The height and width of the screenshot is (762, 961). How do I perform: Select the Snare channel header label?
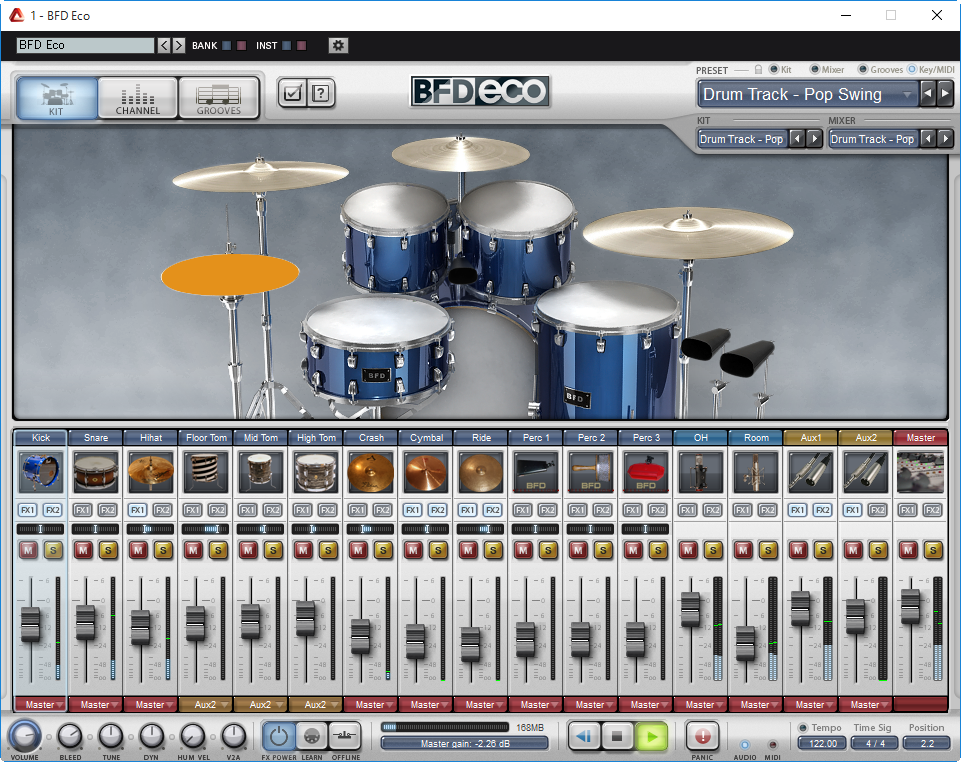[x=96, y=438]
